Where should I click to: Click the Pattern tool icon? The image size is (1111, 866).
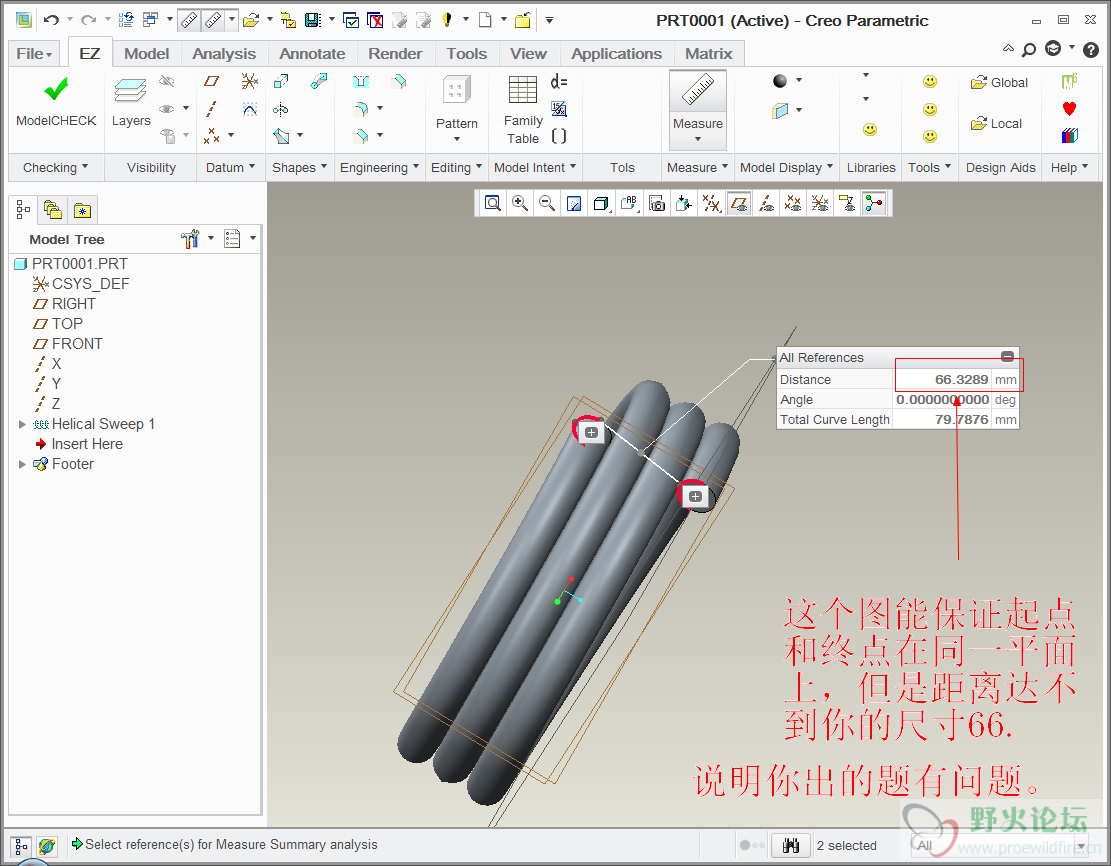[x=456, y=91]
